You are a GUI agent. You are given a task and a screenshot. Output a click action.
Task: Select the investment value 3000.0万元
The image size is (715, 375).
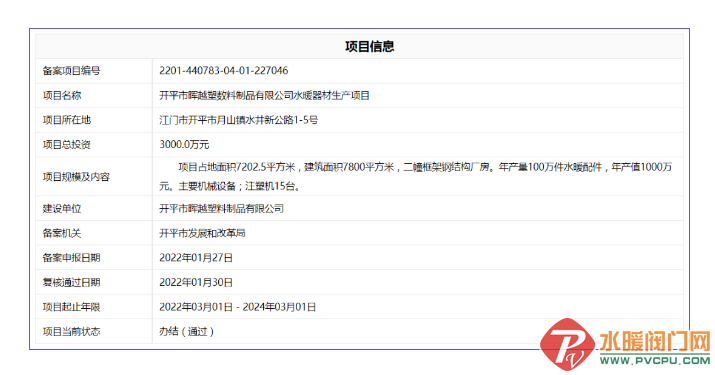(184, 145)
